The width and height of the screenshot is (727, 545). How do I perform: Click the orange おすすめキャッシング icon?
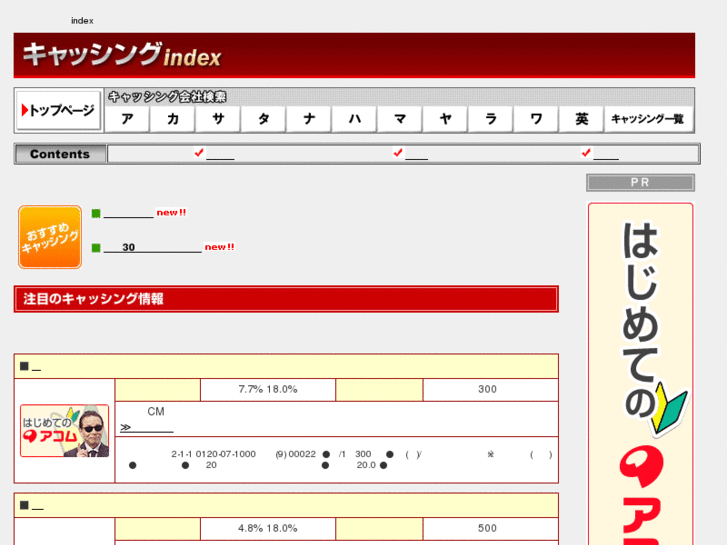tap(50, 237)
